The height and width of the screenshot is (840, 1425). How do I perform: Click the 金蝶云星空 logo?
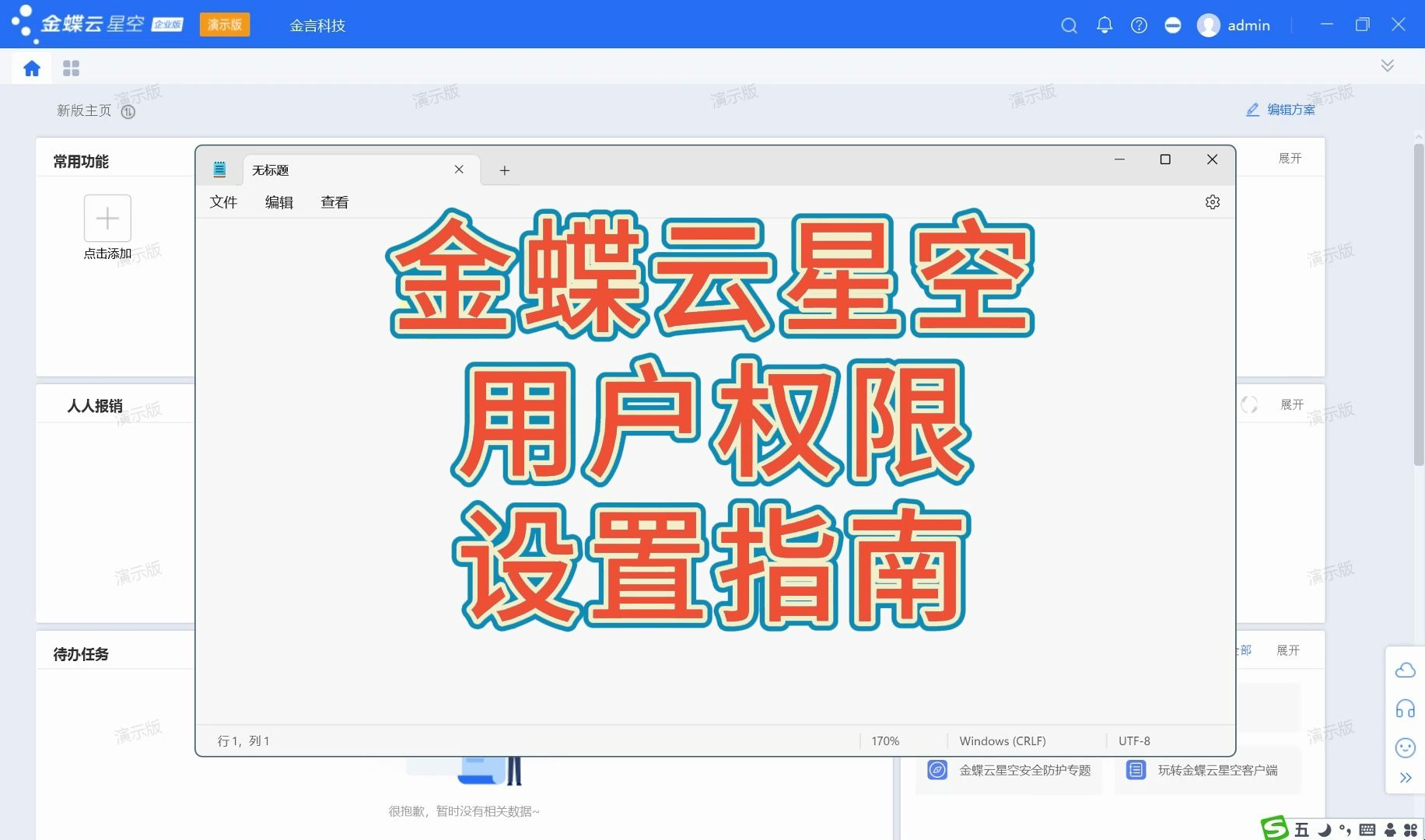(97, 24)
